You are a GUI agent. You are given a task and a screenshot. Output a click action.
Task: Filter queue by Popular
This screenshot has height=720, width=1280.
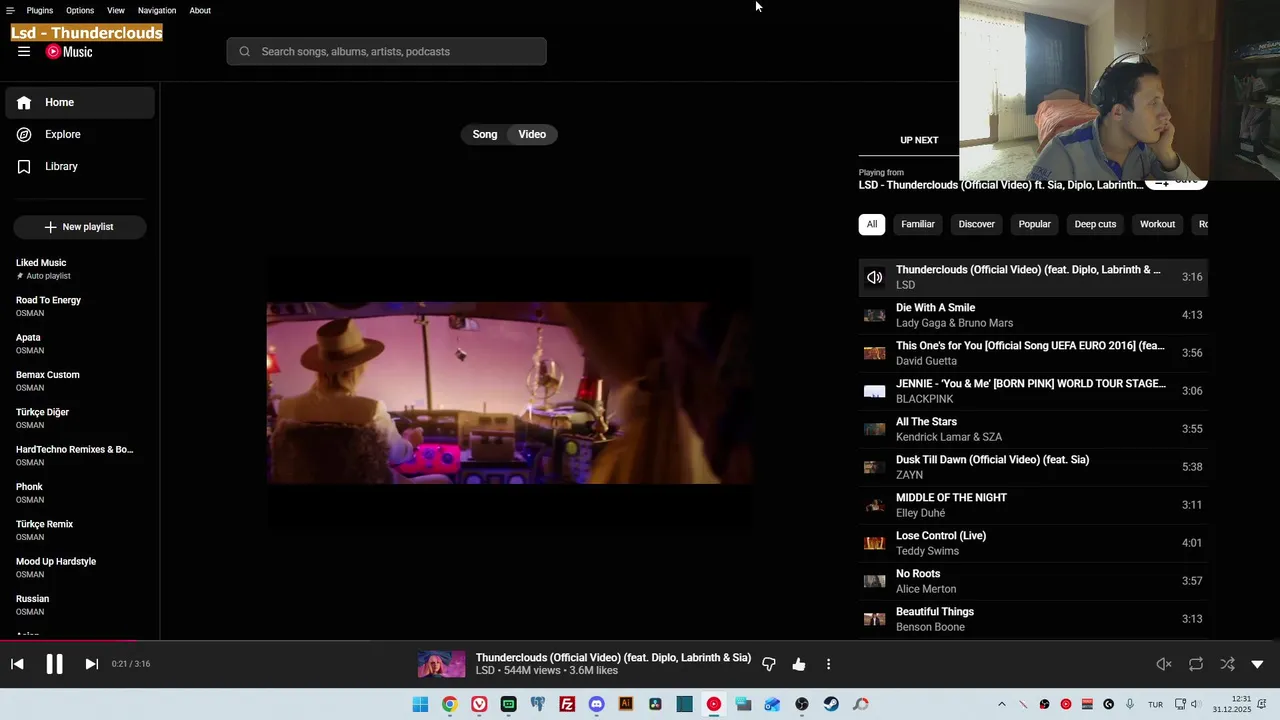click(x=1035, y=224)
